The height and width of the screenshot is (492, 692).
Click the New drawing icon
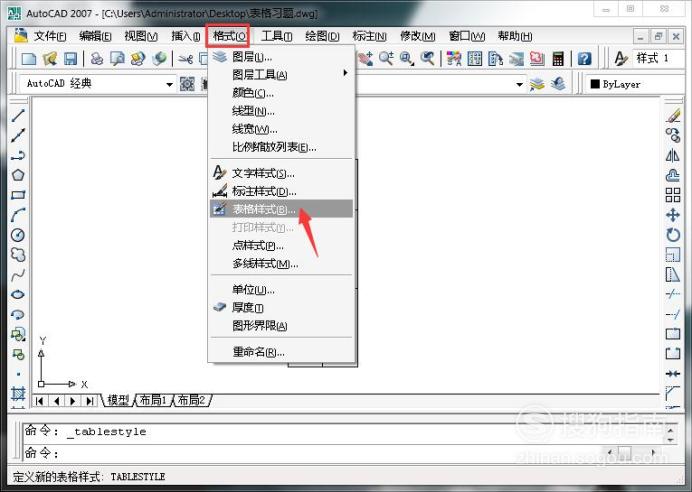(x=29, y=58)
